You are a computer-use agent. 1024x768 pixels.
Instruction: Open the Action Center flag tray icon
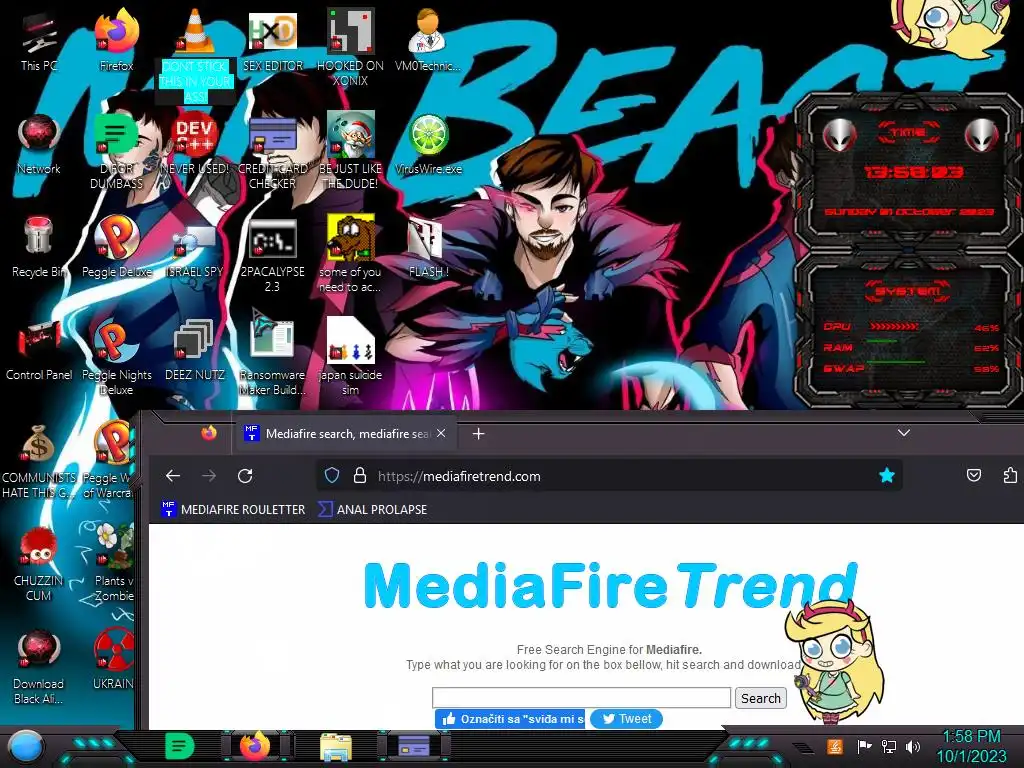pos(864,746)
